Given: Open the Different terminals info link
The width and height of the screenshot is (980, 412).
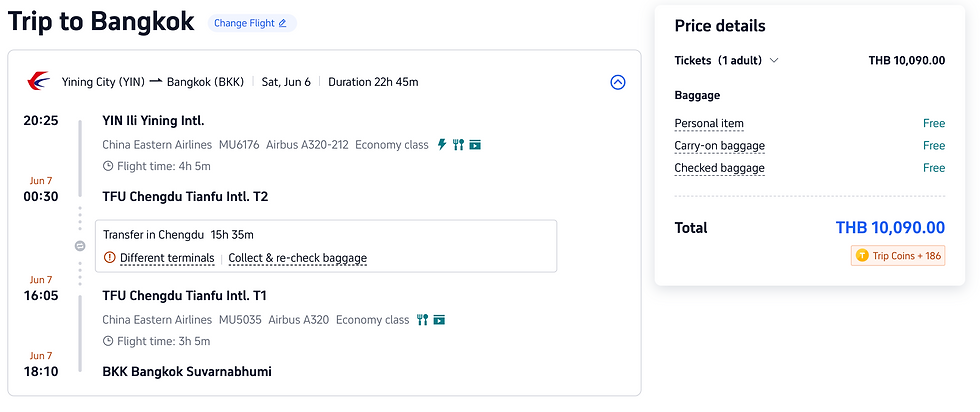Looking at the screenshot, I should [166, 258].
